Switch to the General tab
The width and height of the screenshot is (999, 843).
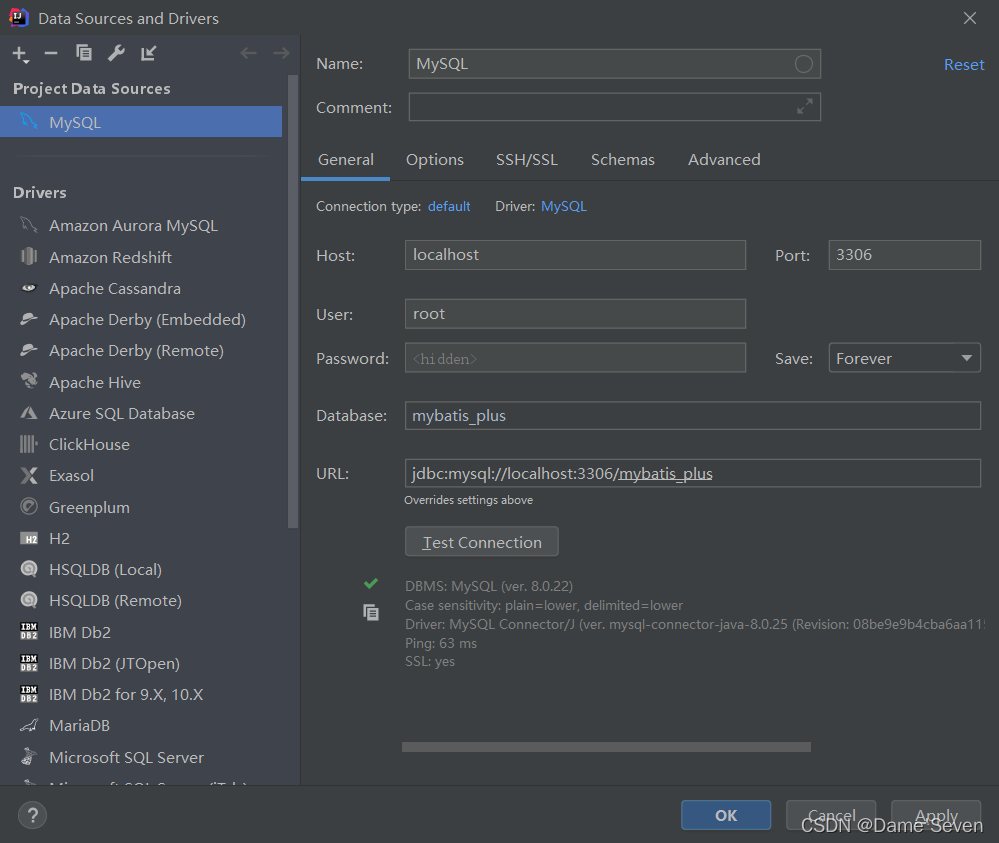[345, 159]
